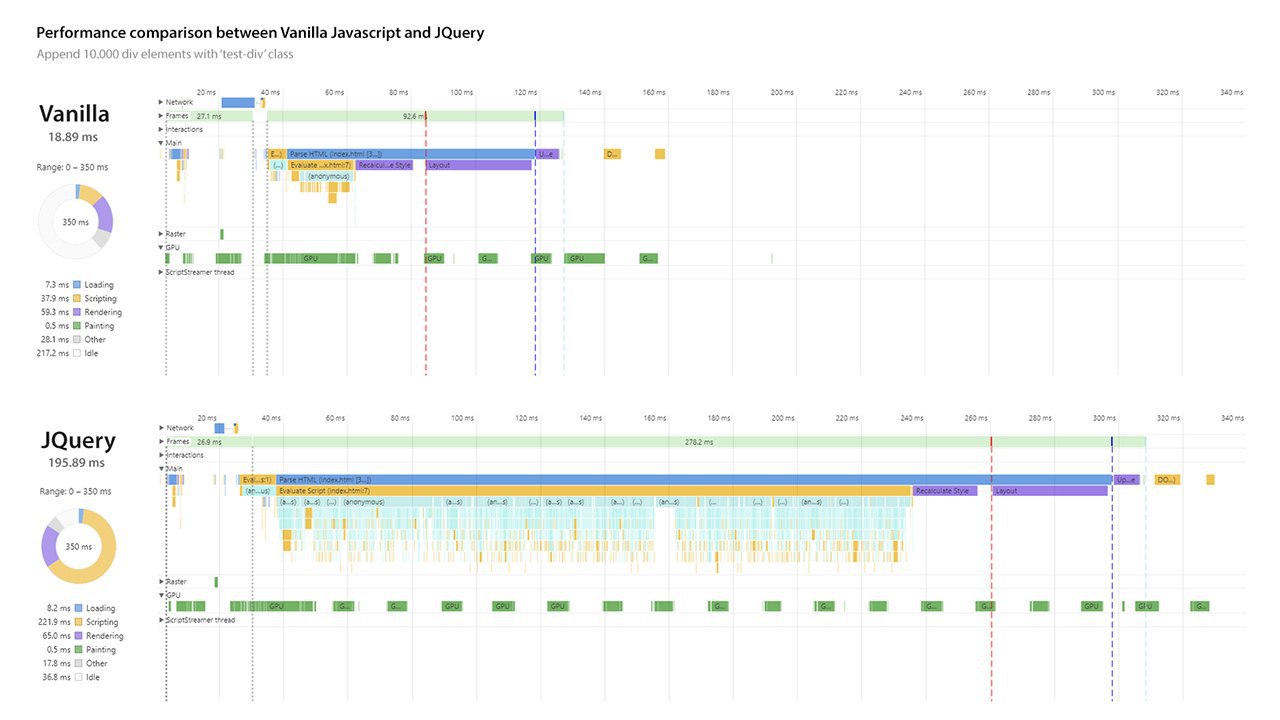The image size is (1280, 720).
Task: Click Scripting yellow swatch in Vanilla legend
Action: pyautogui.click(x=77, y=298)
